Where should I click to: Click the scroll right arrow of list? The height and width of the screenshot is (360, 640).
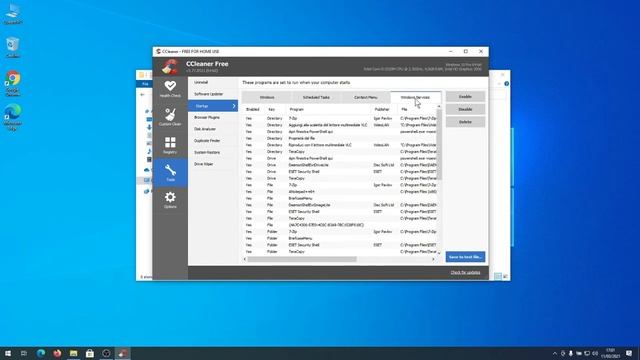[433, 259]
